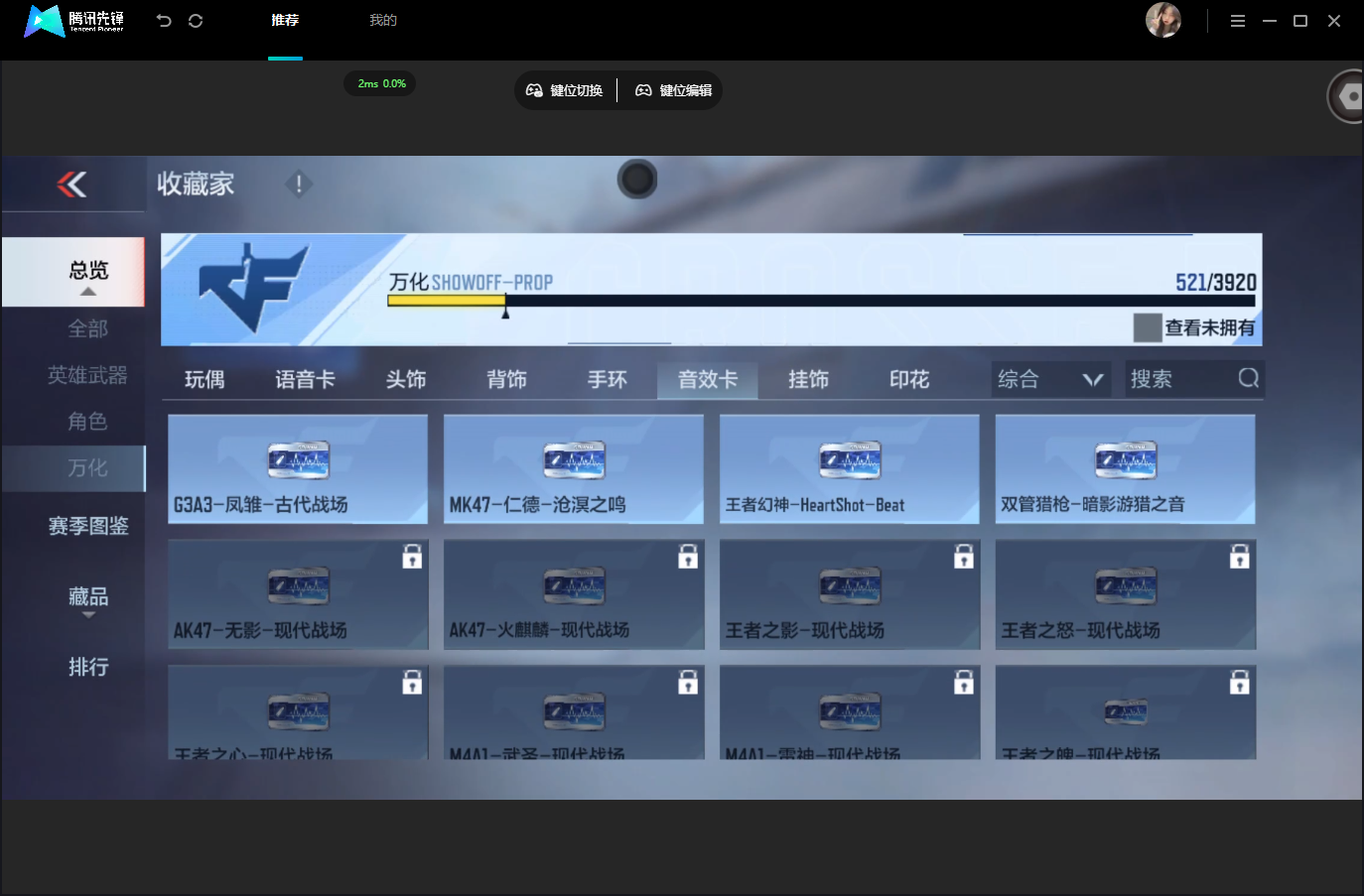This screenshot has width=1364, height=896.
Task: Switch to the 挂饰 tab
Action: (x=809, y=379)
